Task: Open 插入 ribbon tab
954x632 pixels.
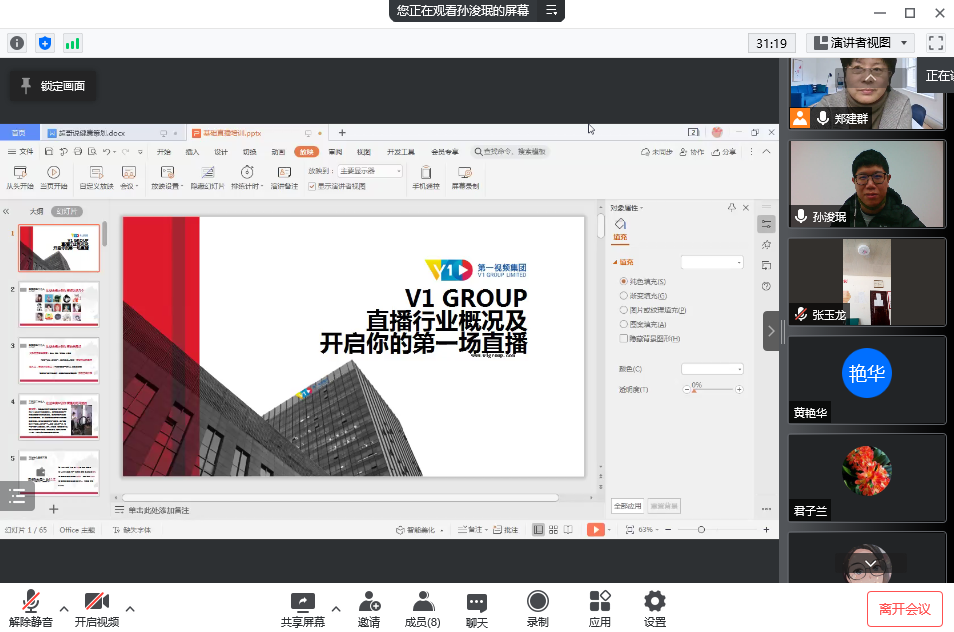Action: click(x=192, y=152)
